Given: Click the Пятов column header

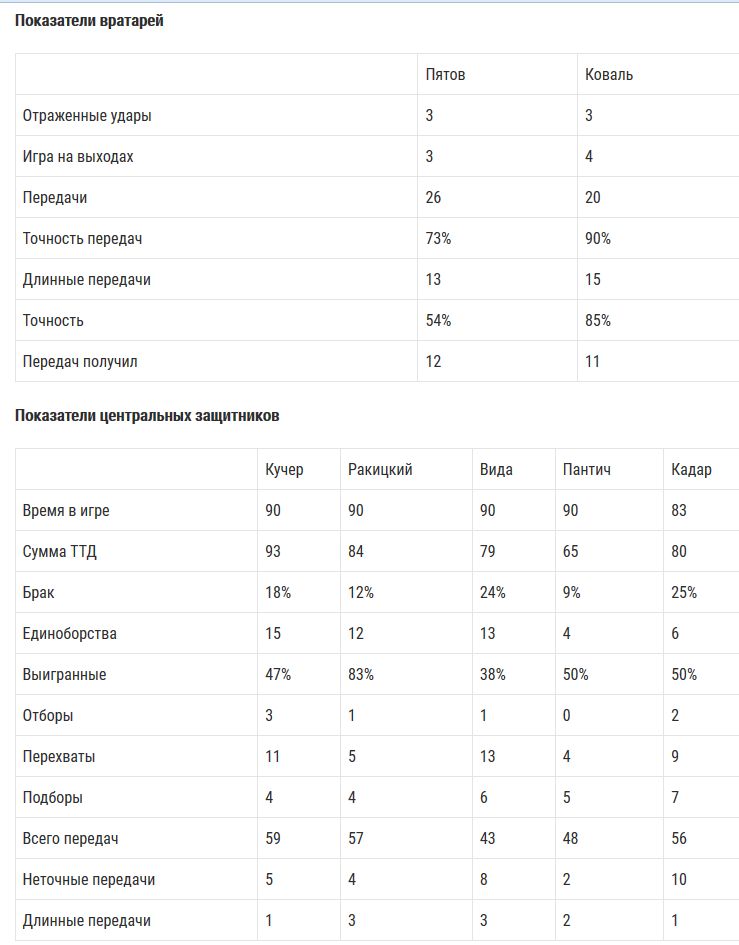Looking at the screenshot, I should 445,75.
